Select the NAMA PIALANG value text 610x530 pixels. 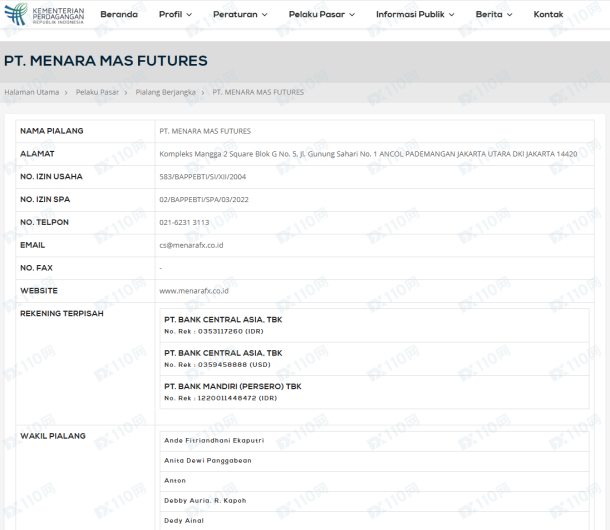click(205, 131)
